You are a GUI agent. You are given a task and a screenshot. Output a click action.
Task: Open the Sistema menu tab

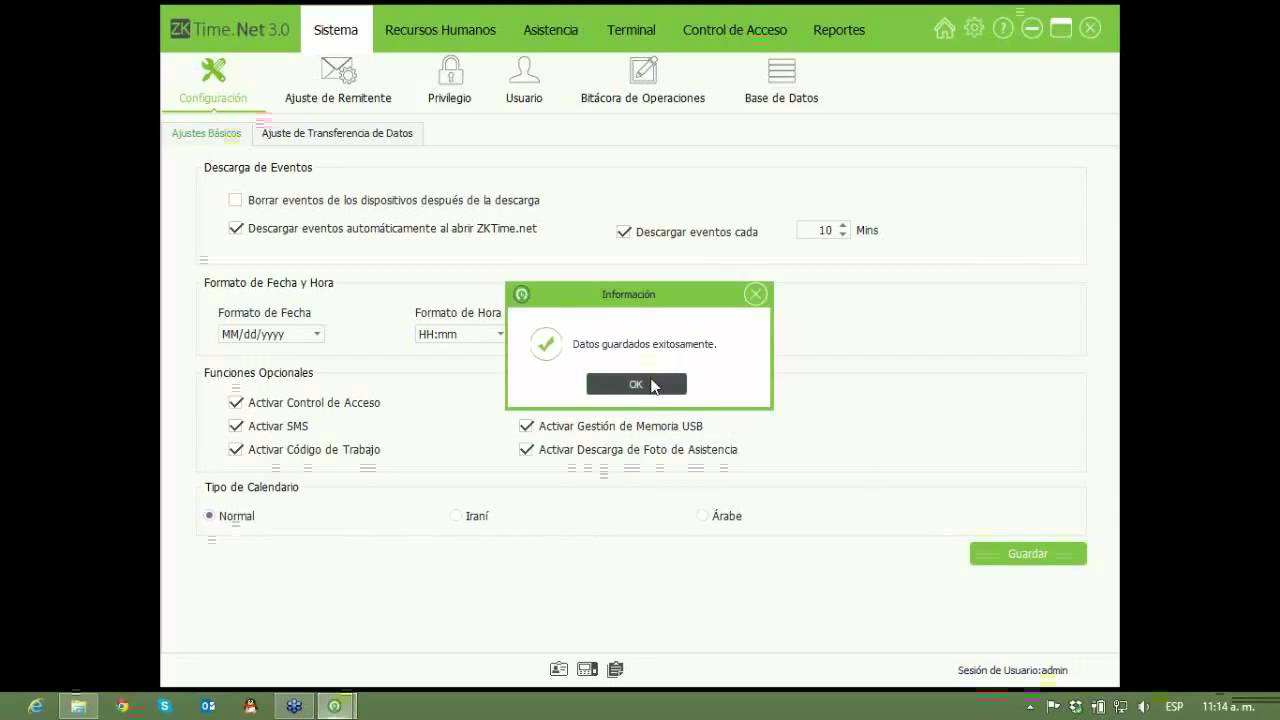[336, 29]
